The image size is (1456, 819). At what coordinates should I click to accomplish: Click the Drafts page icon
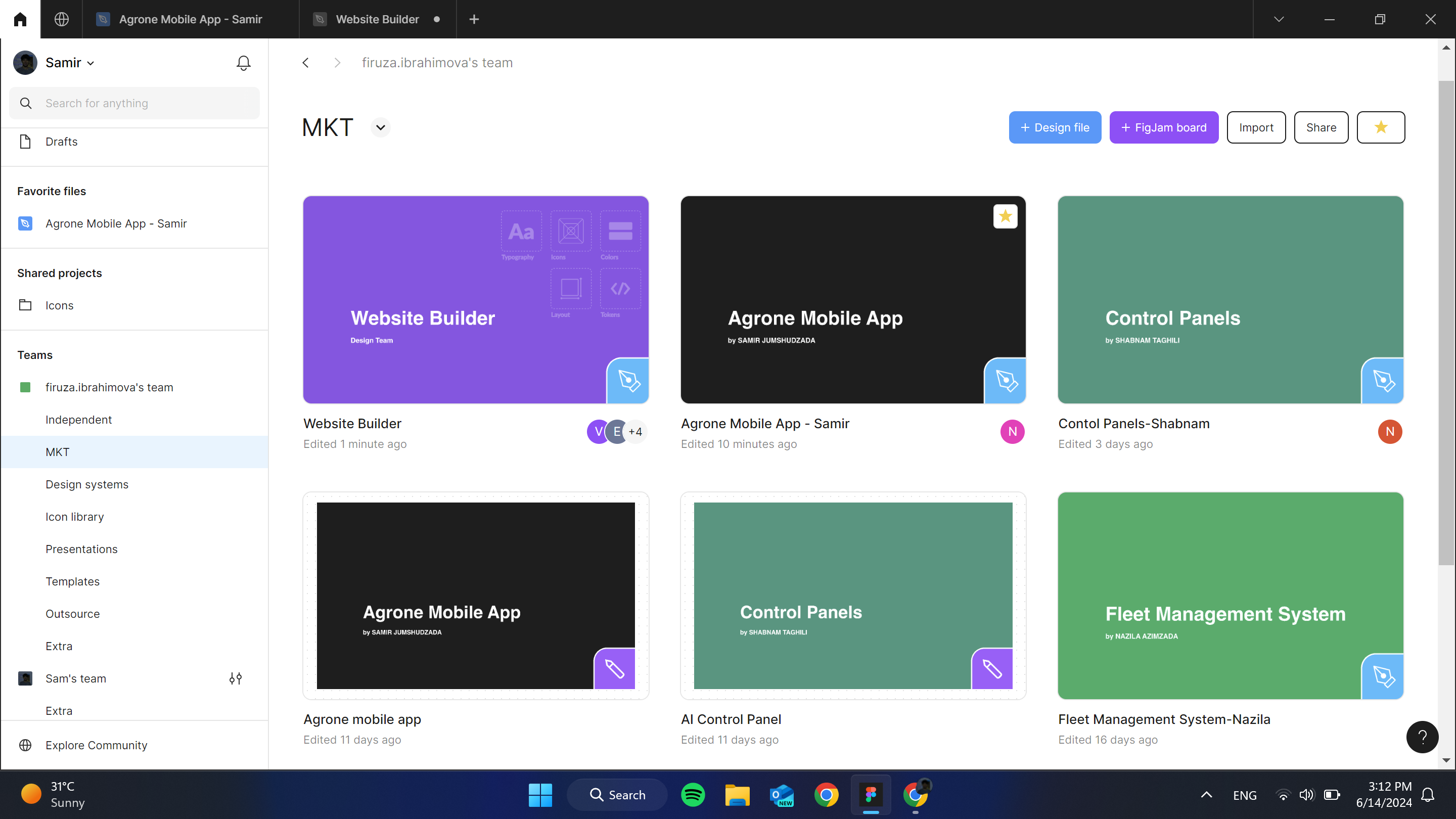[x=25, y=142]
